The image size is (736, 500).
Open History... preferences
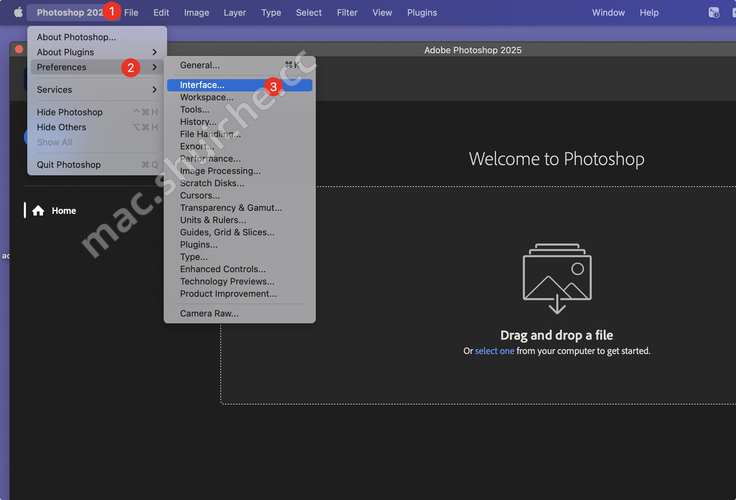pyautogui.click(x=239, y=122)
